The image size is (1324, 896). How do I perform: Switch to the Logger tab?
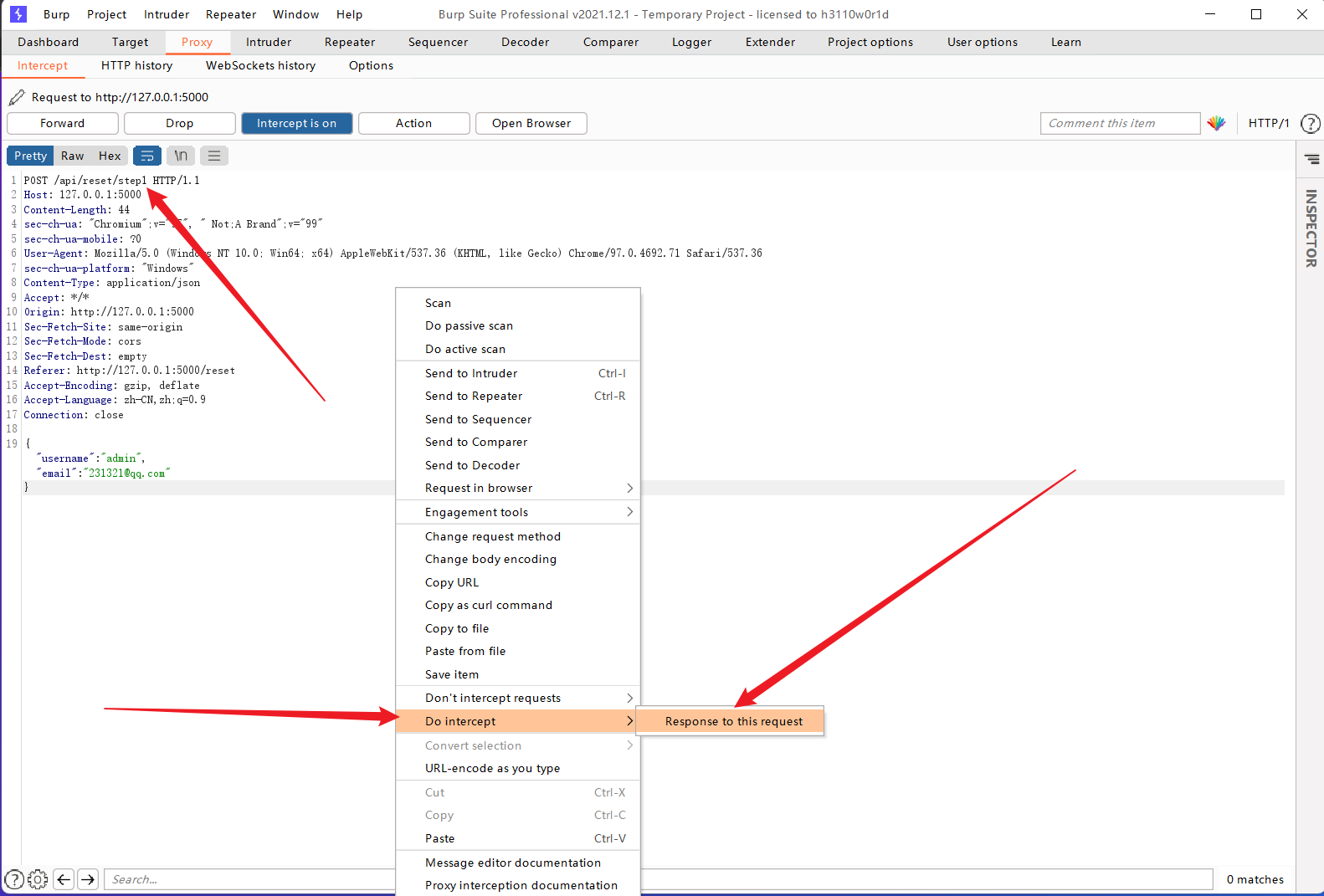[691, 42]
